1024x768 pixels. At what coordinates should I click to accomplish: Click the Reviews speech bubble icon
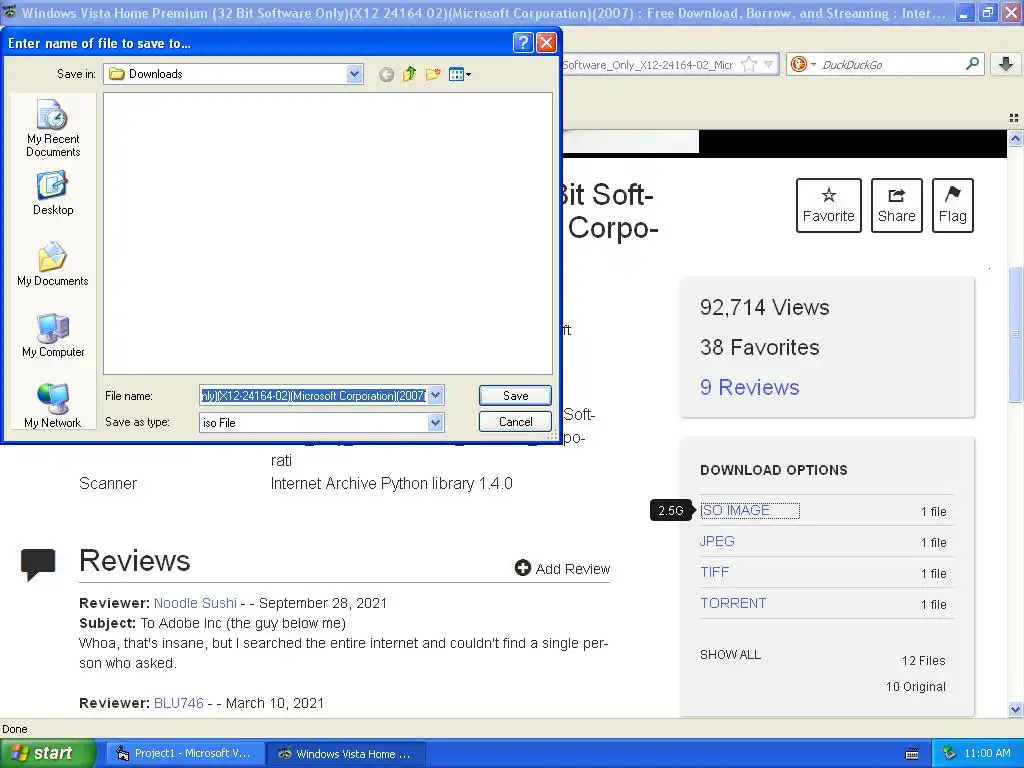tap(38, 565)
